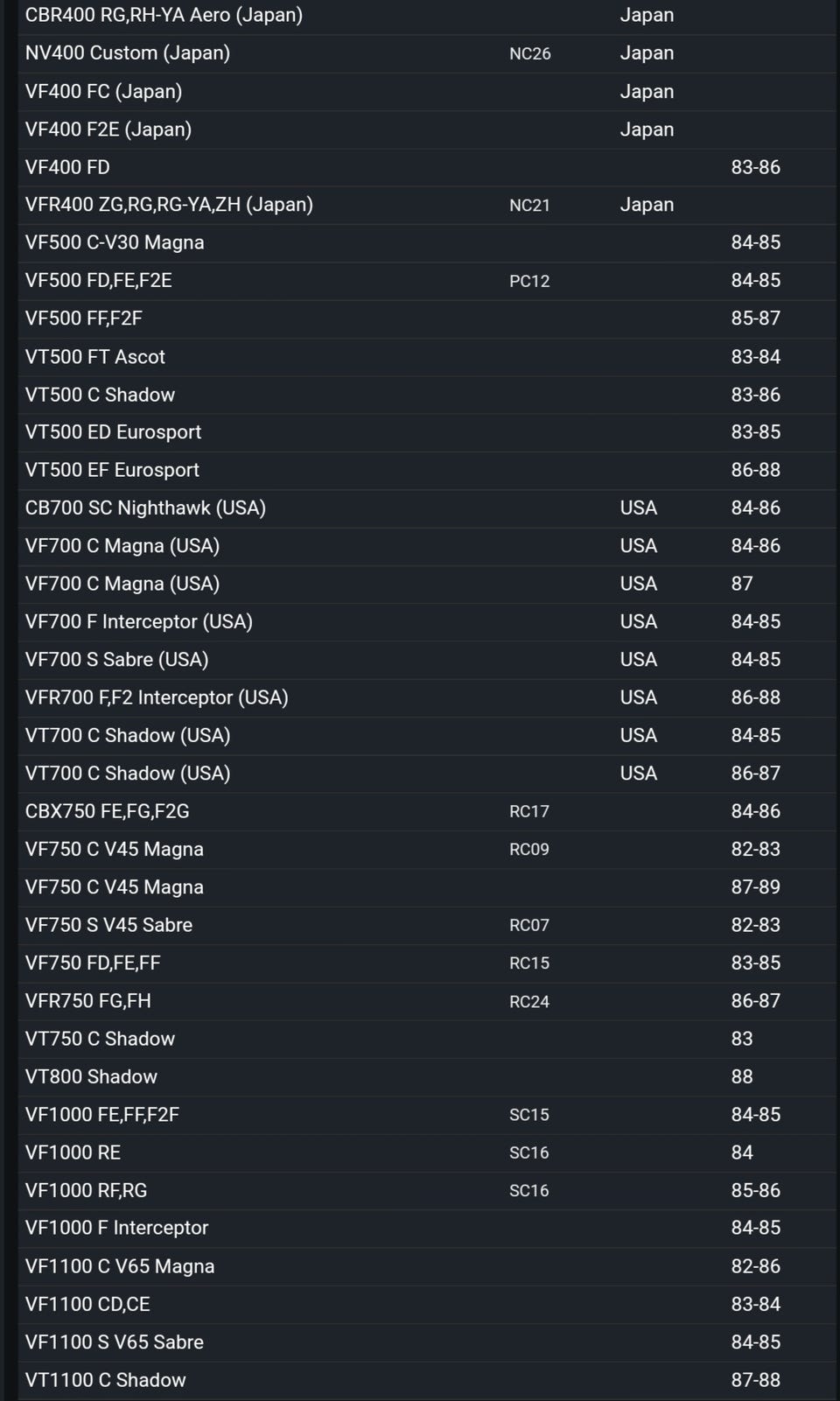Open the CB700 SC Nighthawk (USA) row

click(x=145, y=508)
